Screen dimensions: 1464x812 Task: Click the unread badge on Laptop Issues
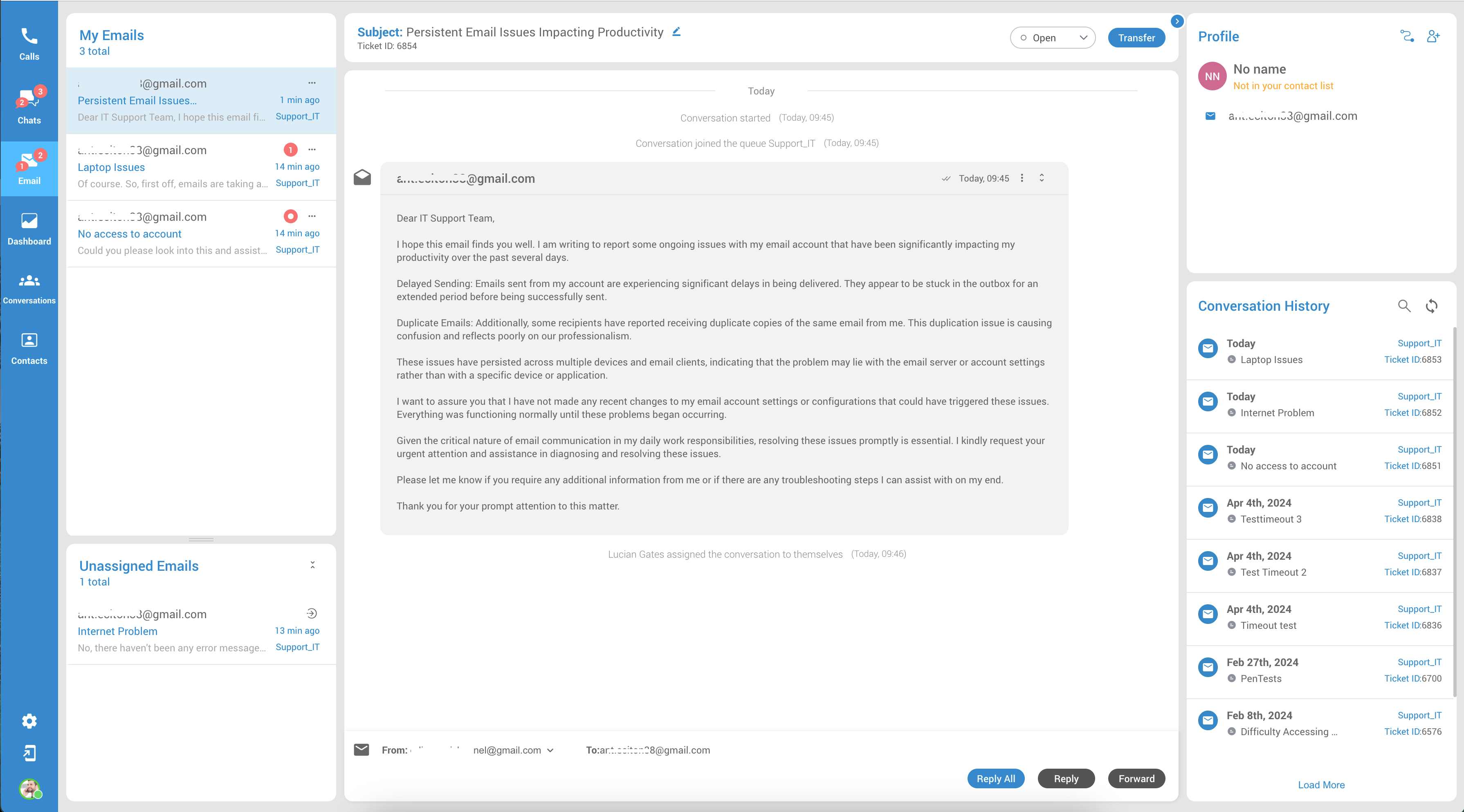coord(290,150)
